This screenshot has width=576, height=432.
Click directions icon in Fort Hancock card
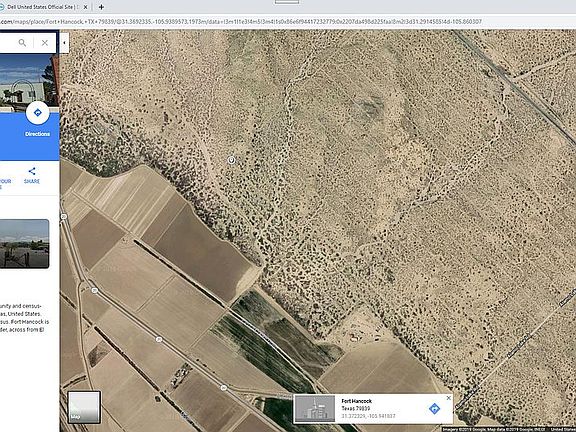coord(434,408)
